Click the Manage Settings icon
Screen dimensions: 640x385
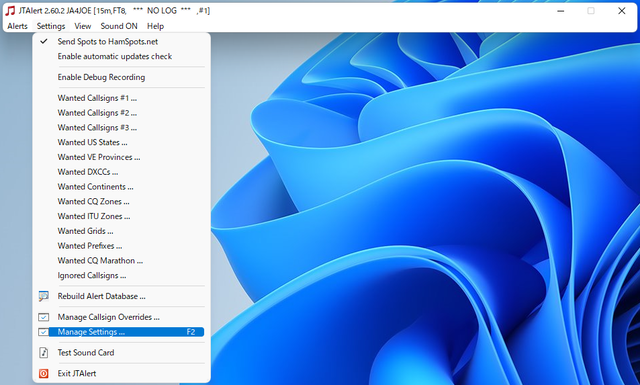(x=44, y=332)
